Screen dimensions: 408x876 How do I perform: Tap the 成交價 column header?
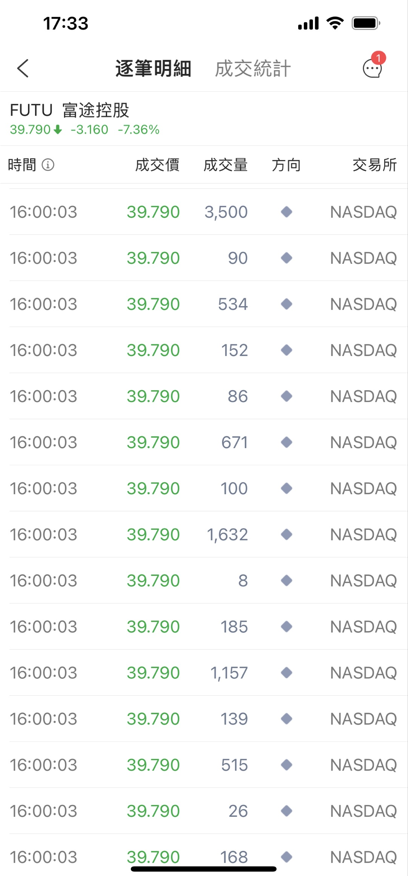pyautogui.click(x=158, y=165)
